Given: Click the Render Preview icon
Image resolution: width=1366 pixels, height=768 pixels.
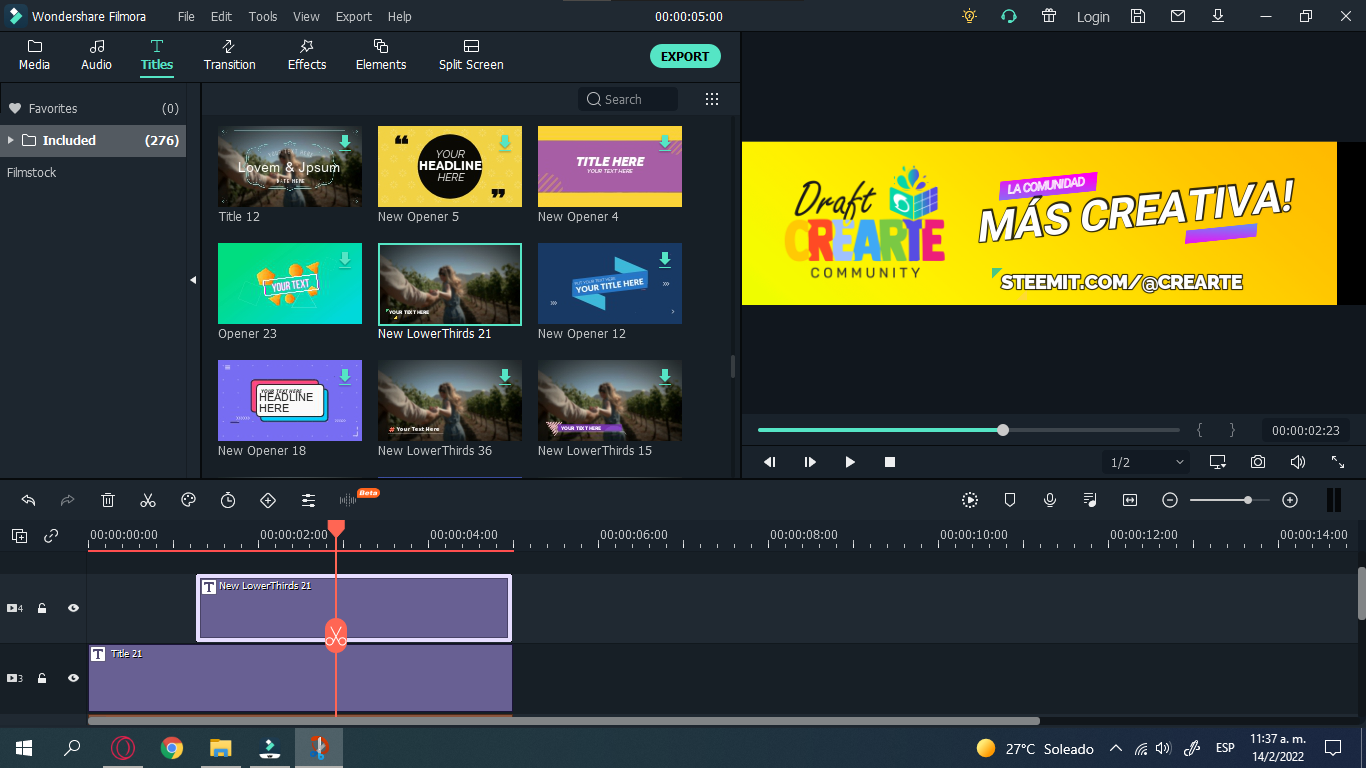Looking at the screenshot, I should (x=970, y=500).
